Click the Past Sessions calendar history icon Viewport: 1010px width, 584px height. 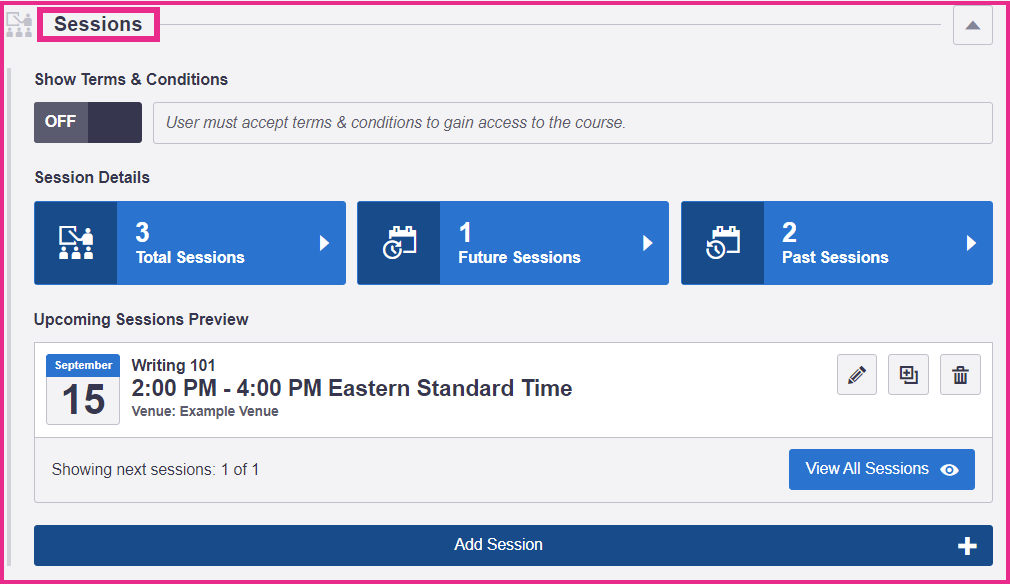point(723,243)
